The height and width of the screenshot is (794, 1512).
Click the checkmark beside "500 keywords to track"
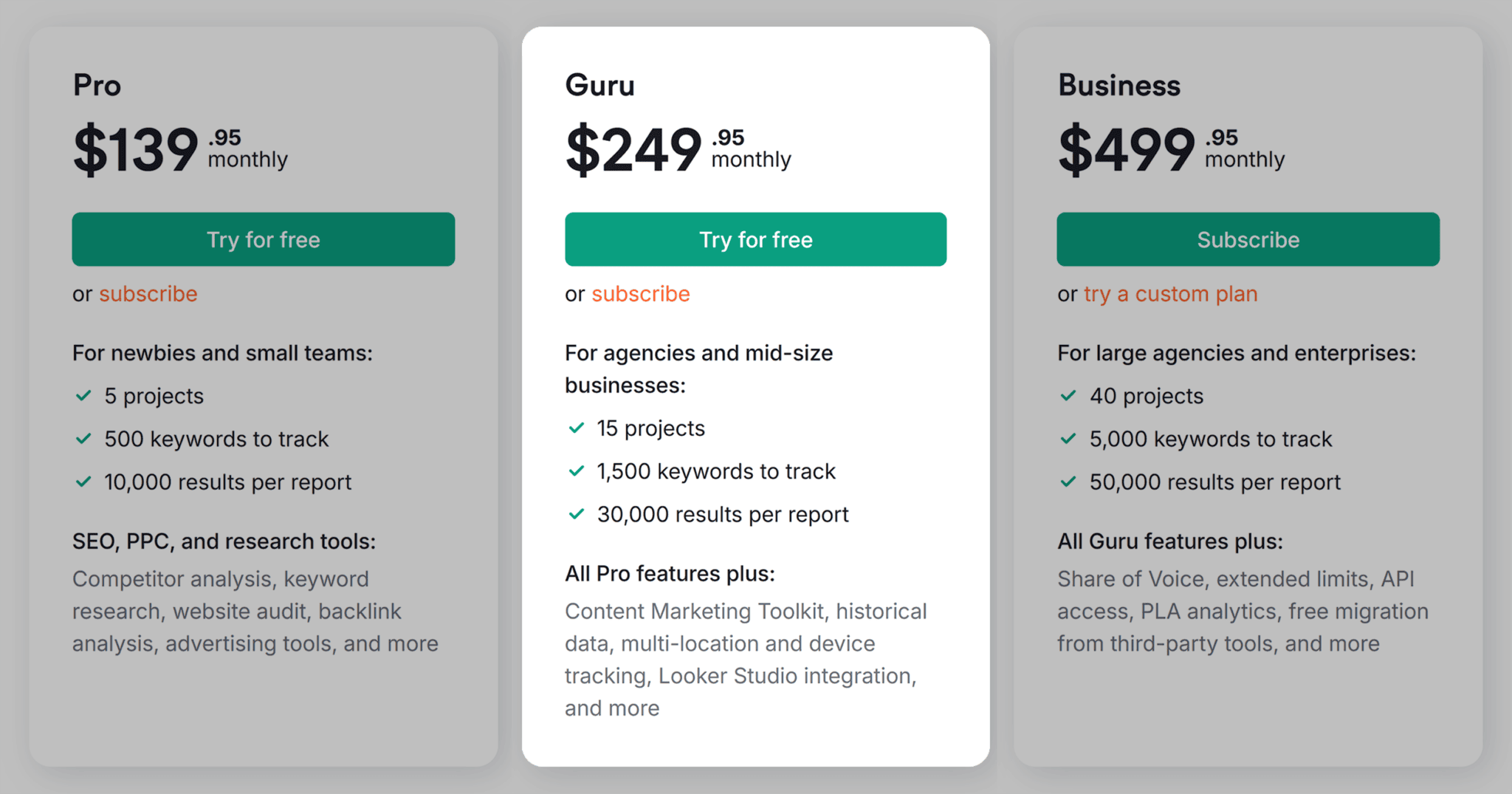(x=83, y=439)
